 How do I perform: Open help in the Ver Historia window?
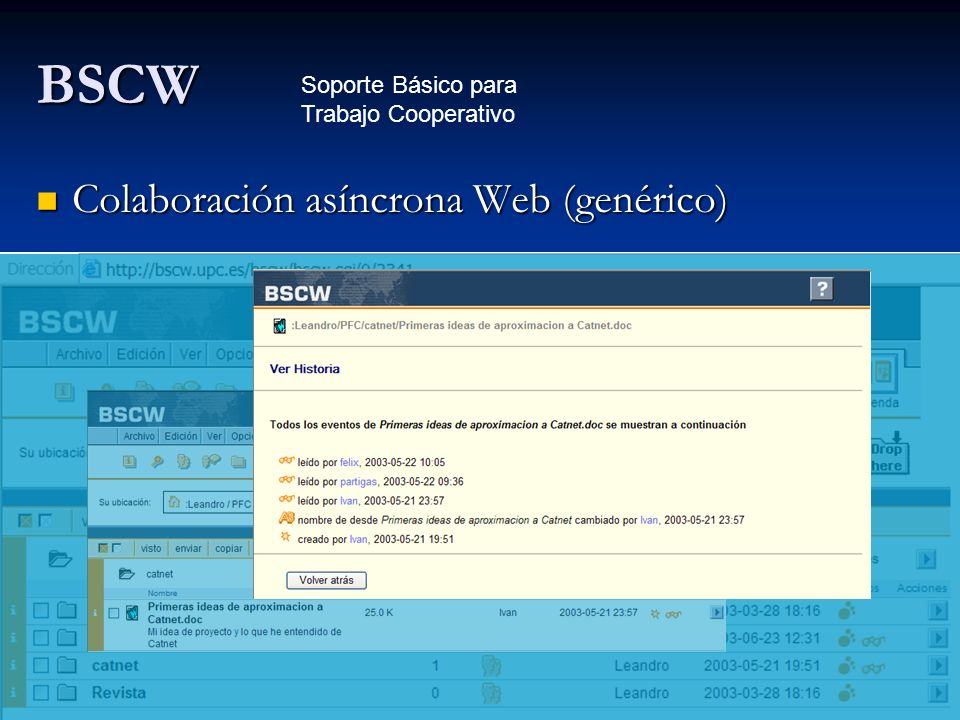822,288
